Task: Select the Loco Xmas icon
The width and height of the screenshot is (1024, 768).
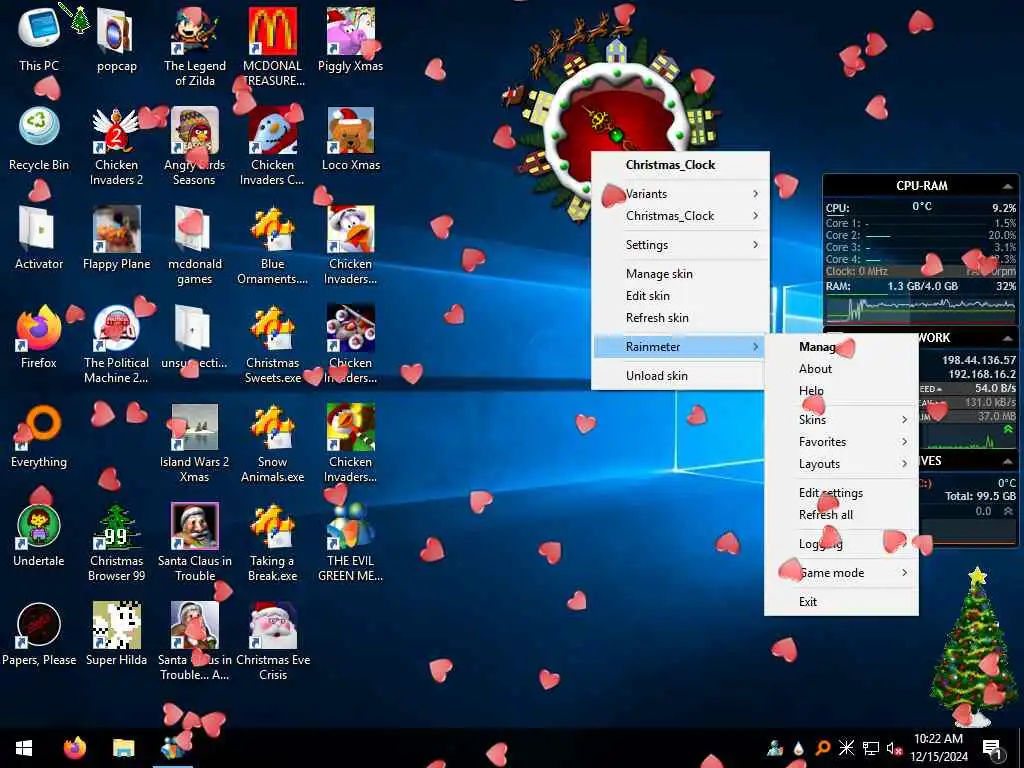Action: (351, 138)
